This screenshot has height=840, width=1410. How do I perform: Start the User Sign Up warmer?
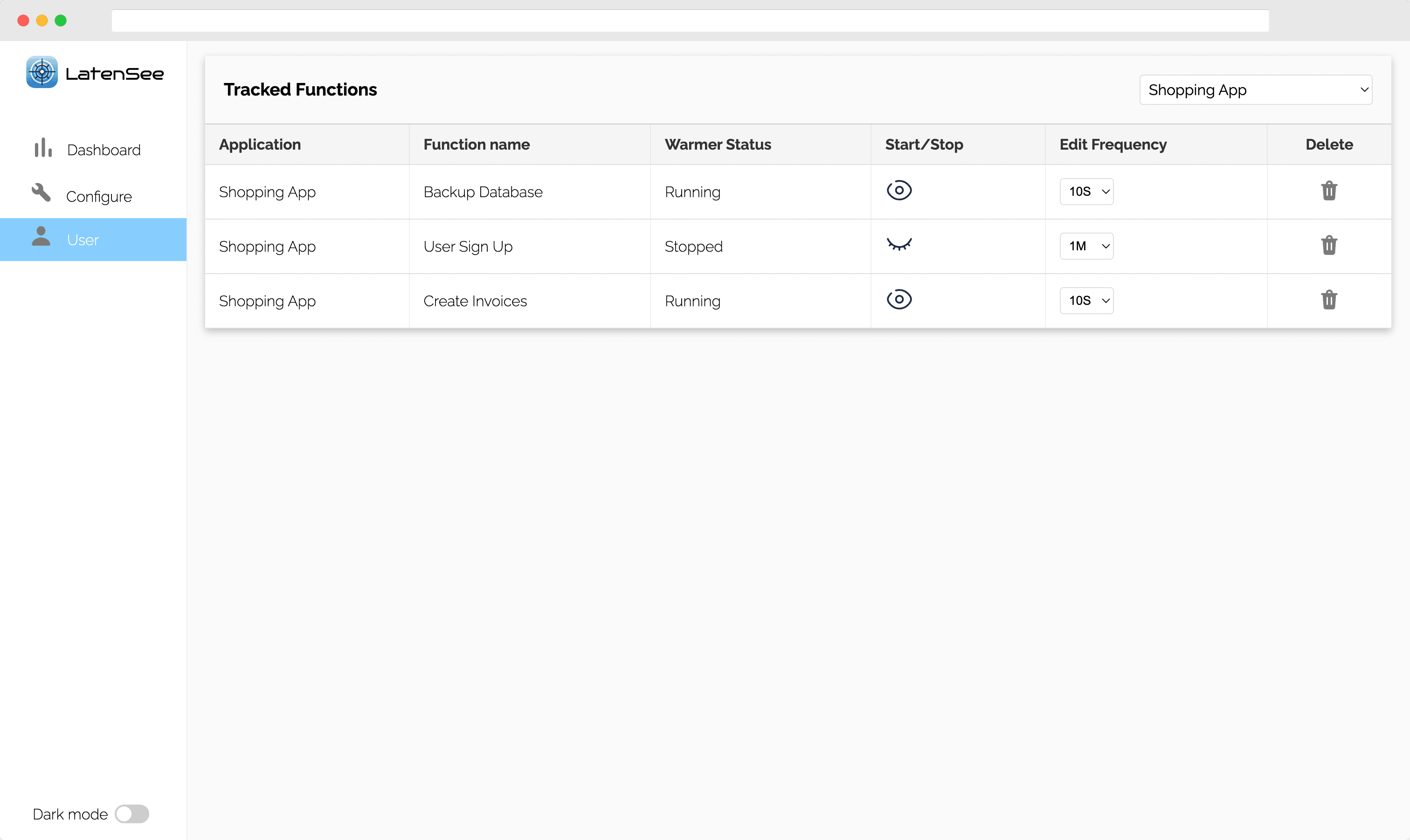(899, 245)
